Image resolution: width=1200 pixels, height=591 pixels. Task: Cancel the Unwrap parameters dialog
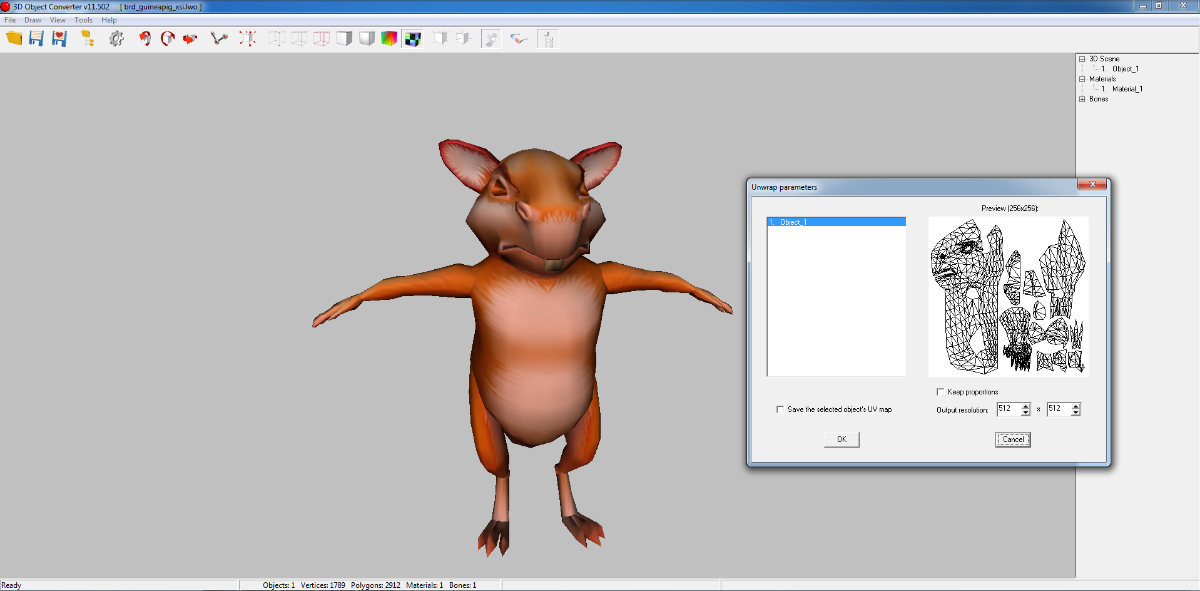[x=1012, y=439]
